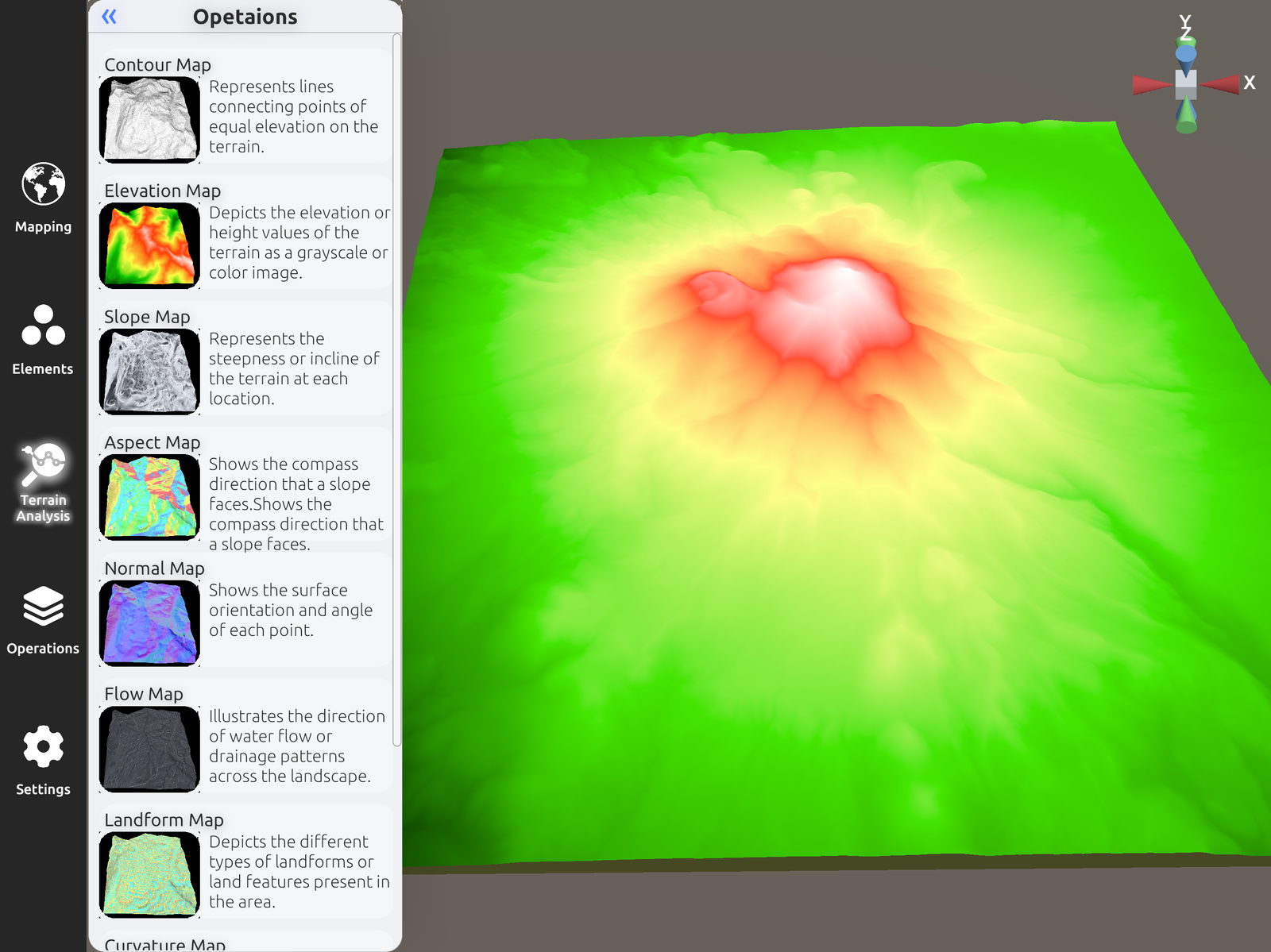The image size is (1271, 952).
Task: Click 'Depicts the different types of landforms' description
Action: point(299,871)
